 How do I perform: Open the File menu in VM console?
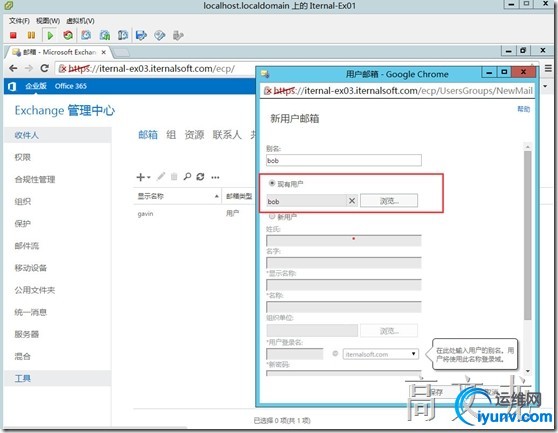pos(19,21)
